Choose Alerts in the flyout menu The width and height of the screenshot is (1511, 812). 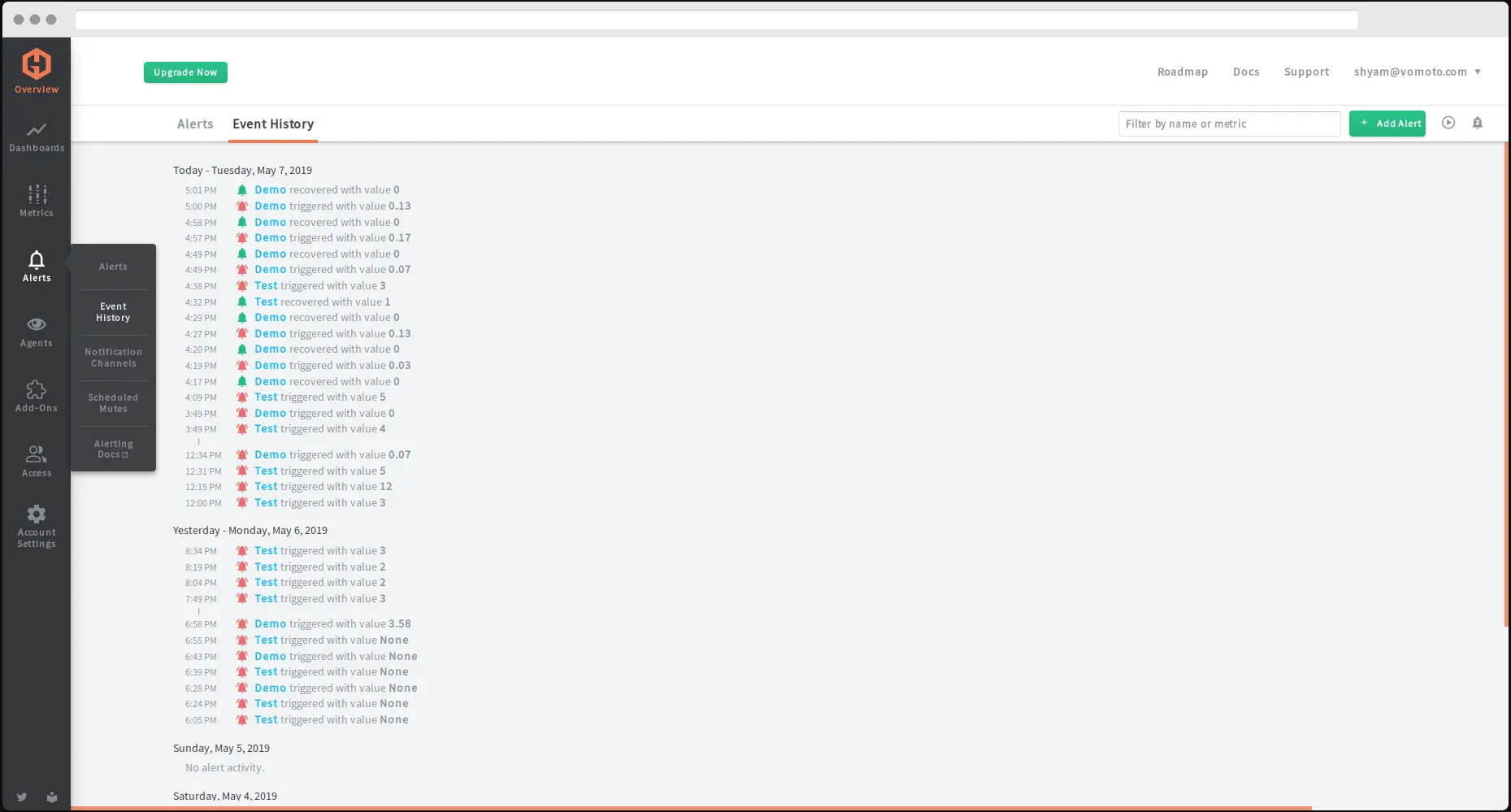[113, 267]
